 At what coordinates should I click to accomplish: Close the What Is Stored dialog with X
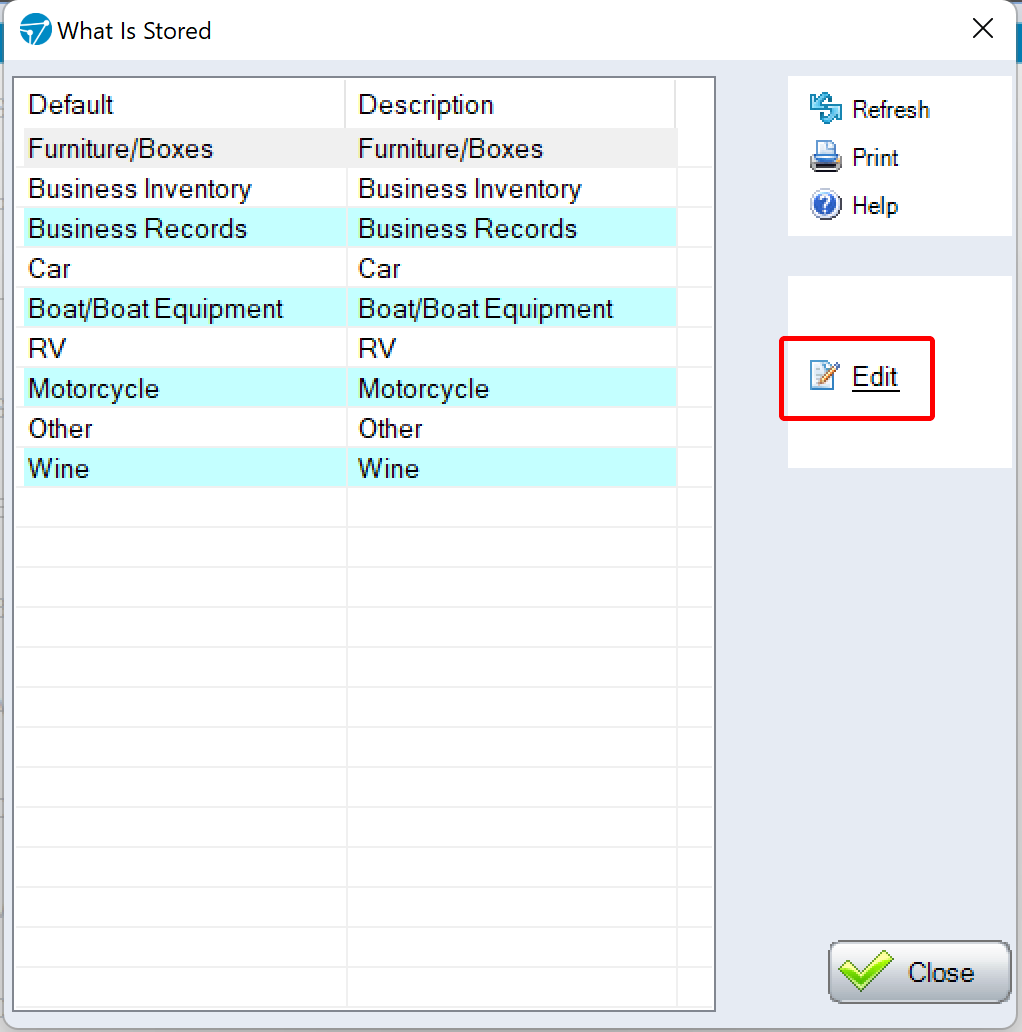[983, 28]
